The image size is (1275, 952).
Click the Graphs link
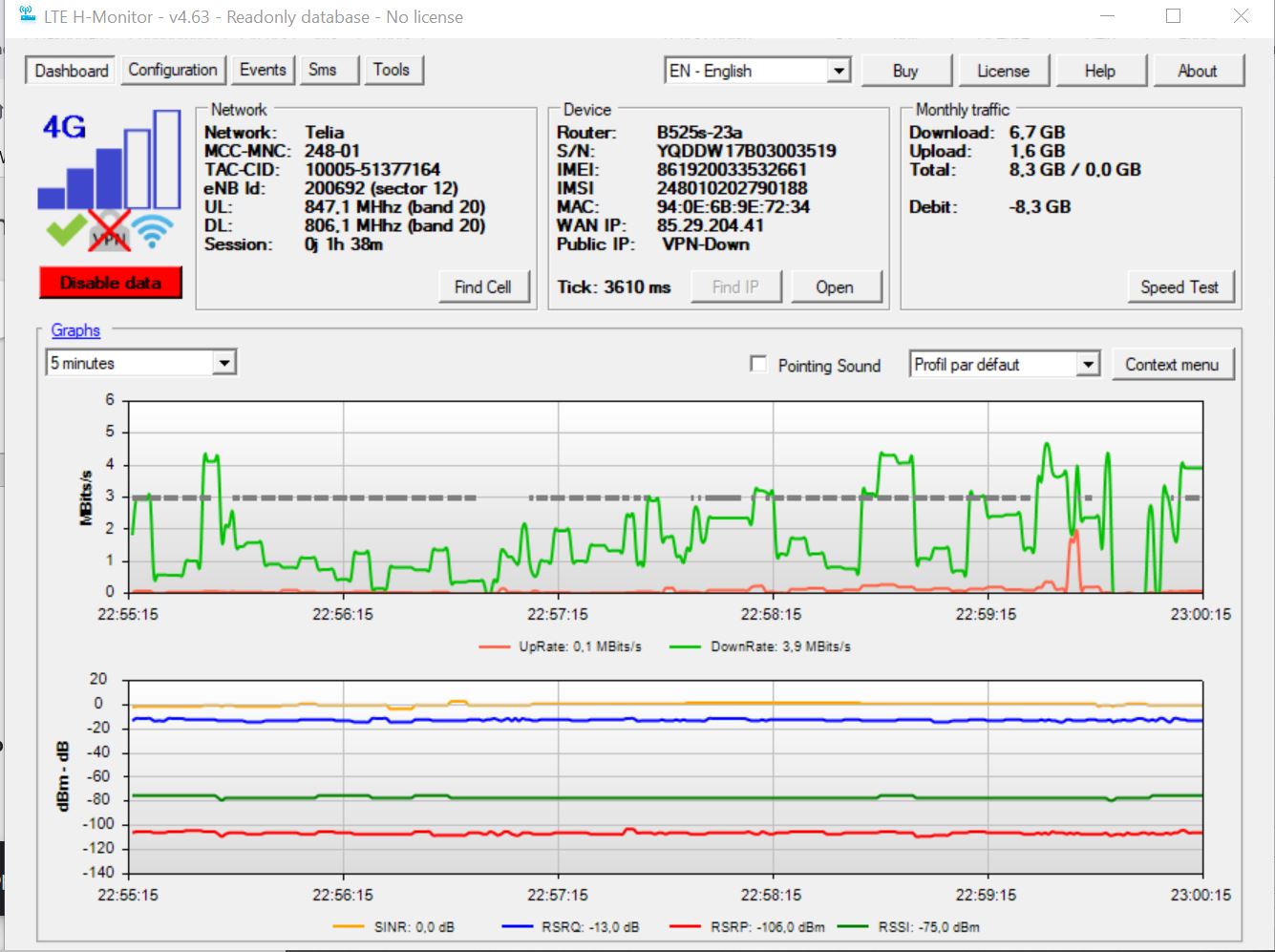tap(75, 330)
